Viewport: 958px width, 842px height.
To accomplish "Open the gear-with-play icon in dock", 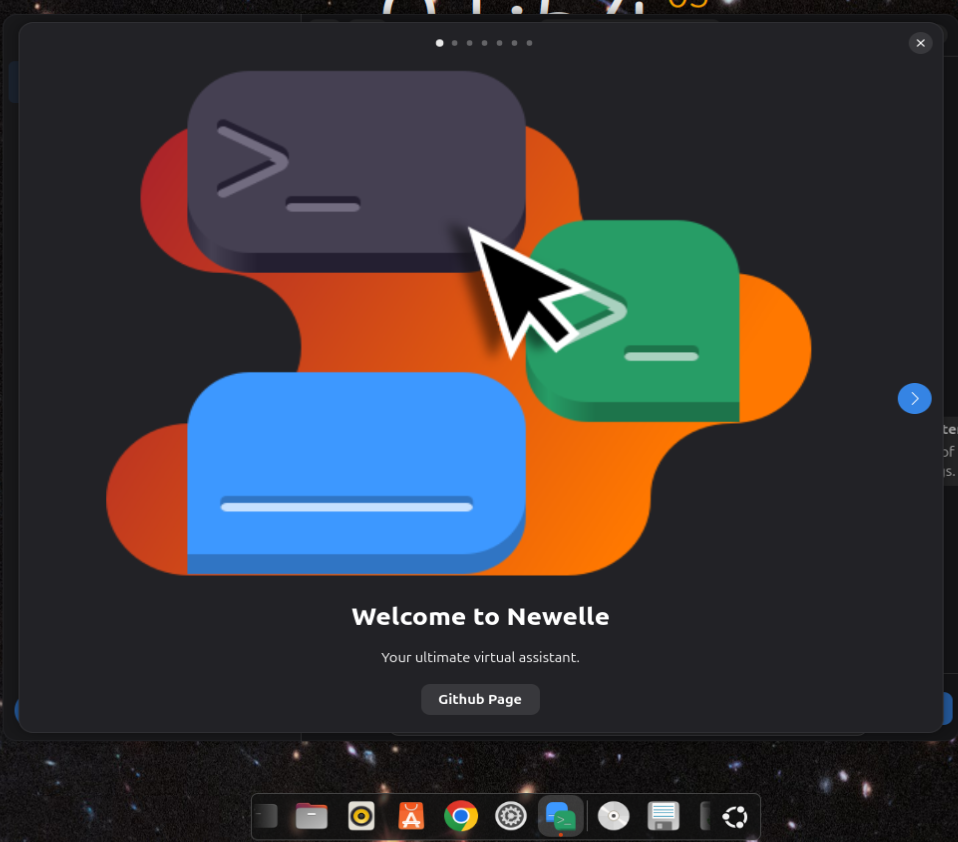I will 511,816.
